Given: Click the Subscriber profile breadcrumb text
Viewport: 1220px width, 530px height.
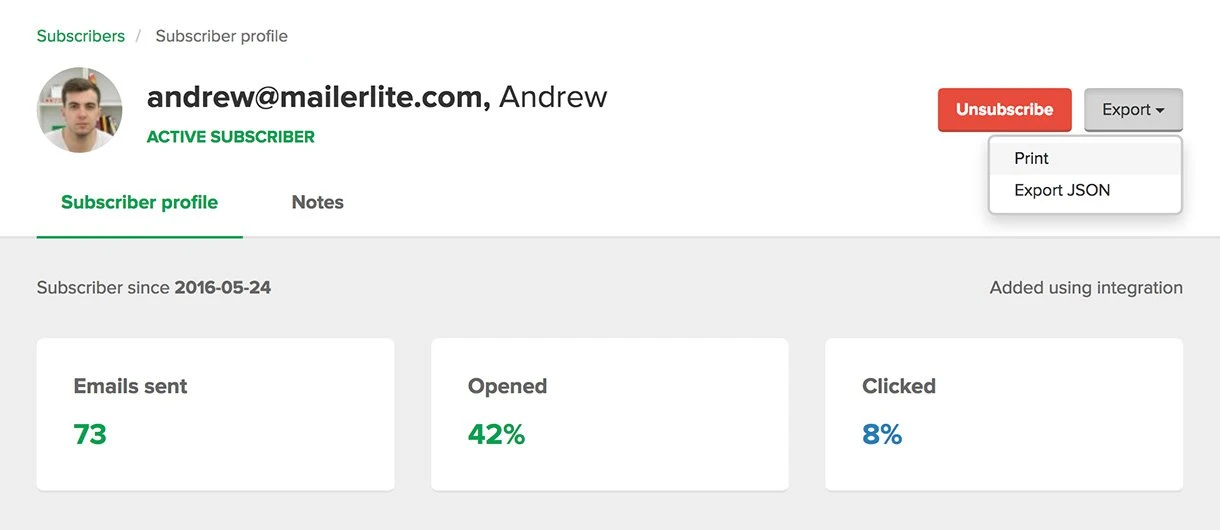Looking at the screenshot, I should pyautogui.click(x=221, y=36).
